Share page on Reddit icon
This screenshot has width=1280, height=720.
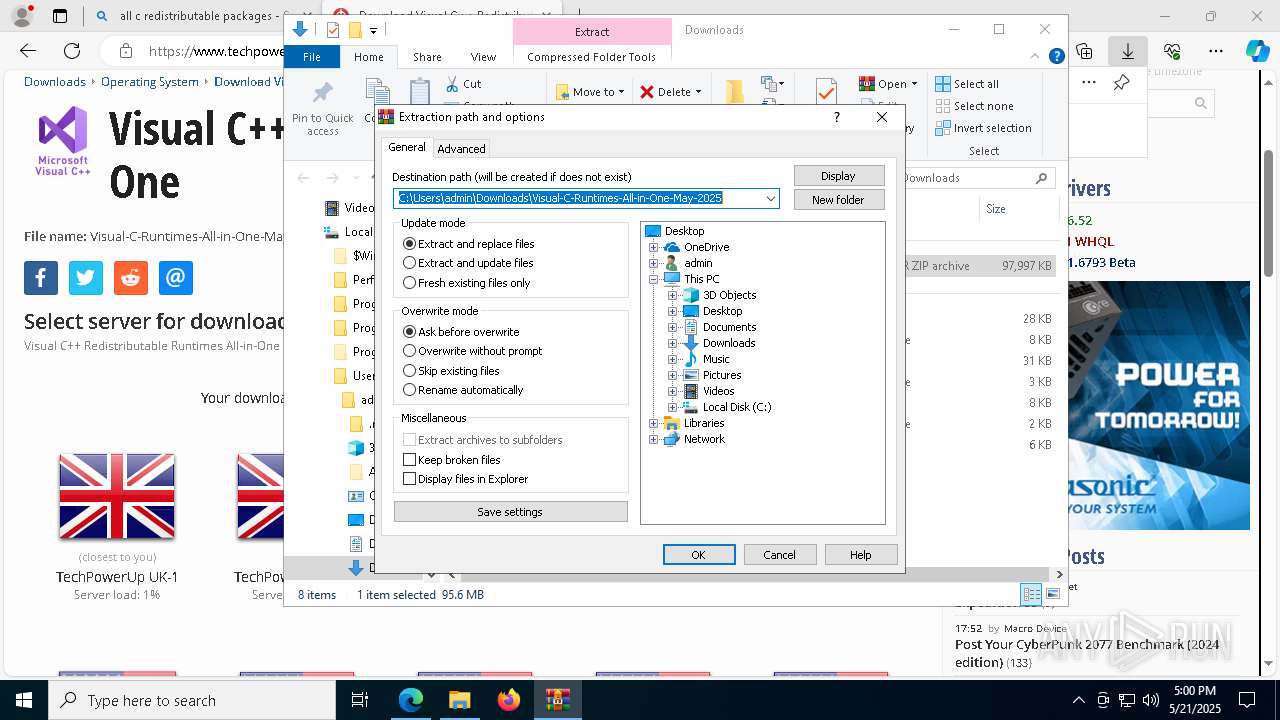131,278
